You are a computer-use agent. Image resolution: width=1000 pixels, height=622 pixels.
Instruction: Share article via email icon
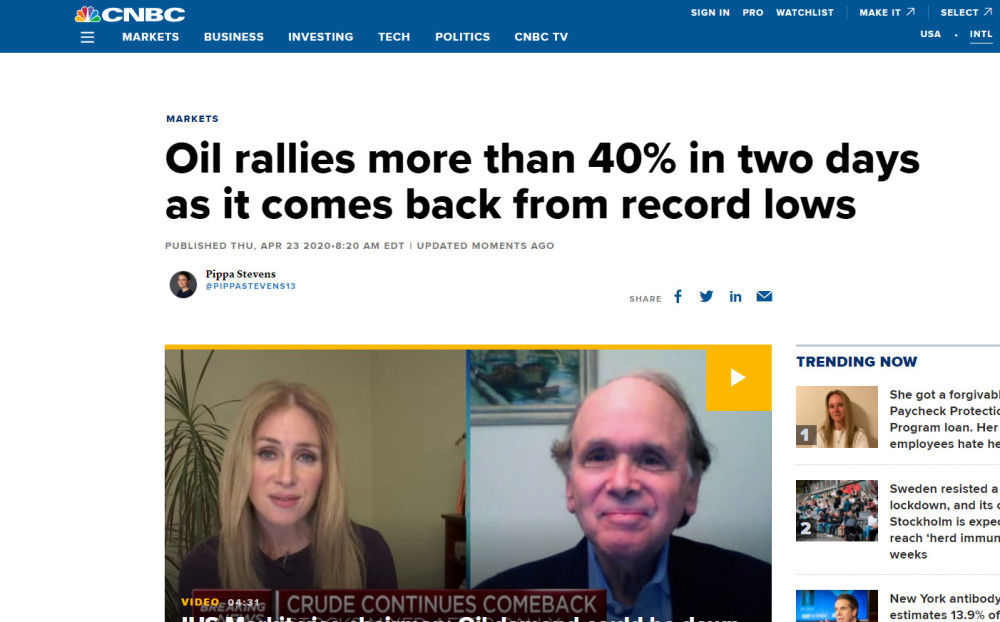[x=764, y=296]
